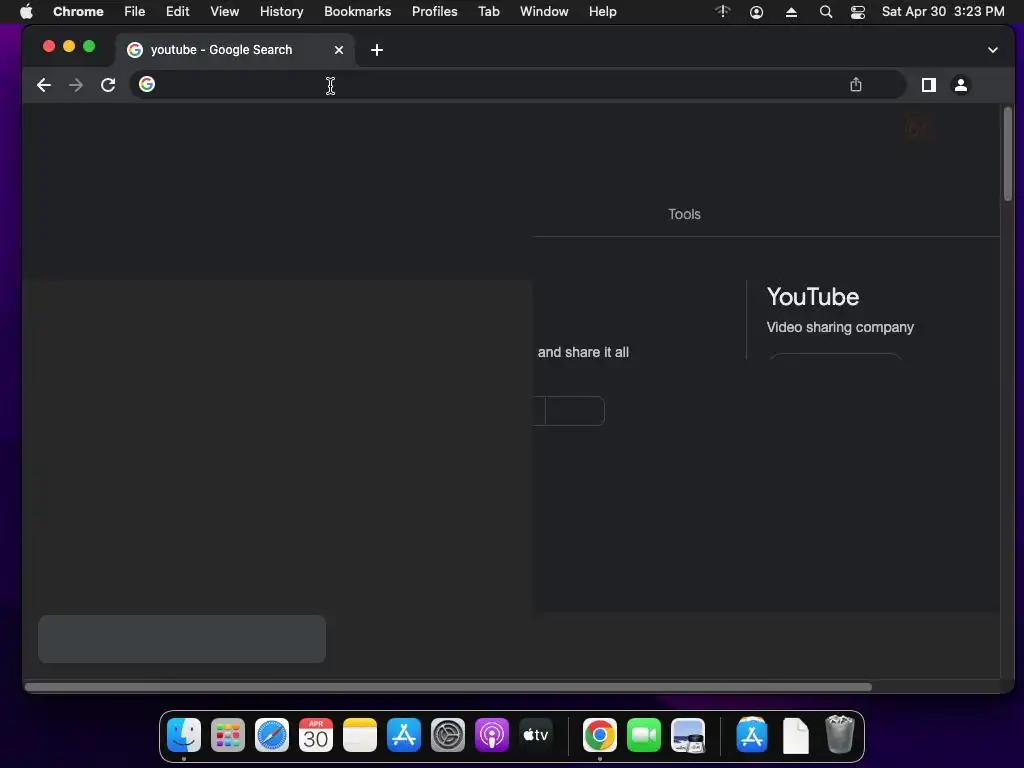Open a new tab with plus button

(377, 50)
